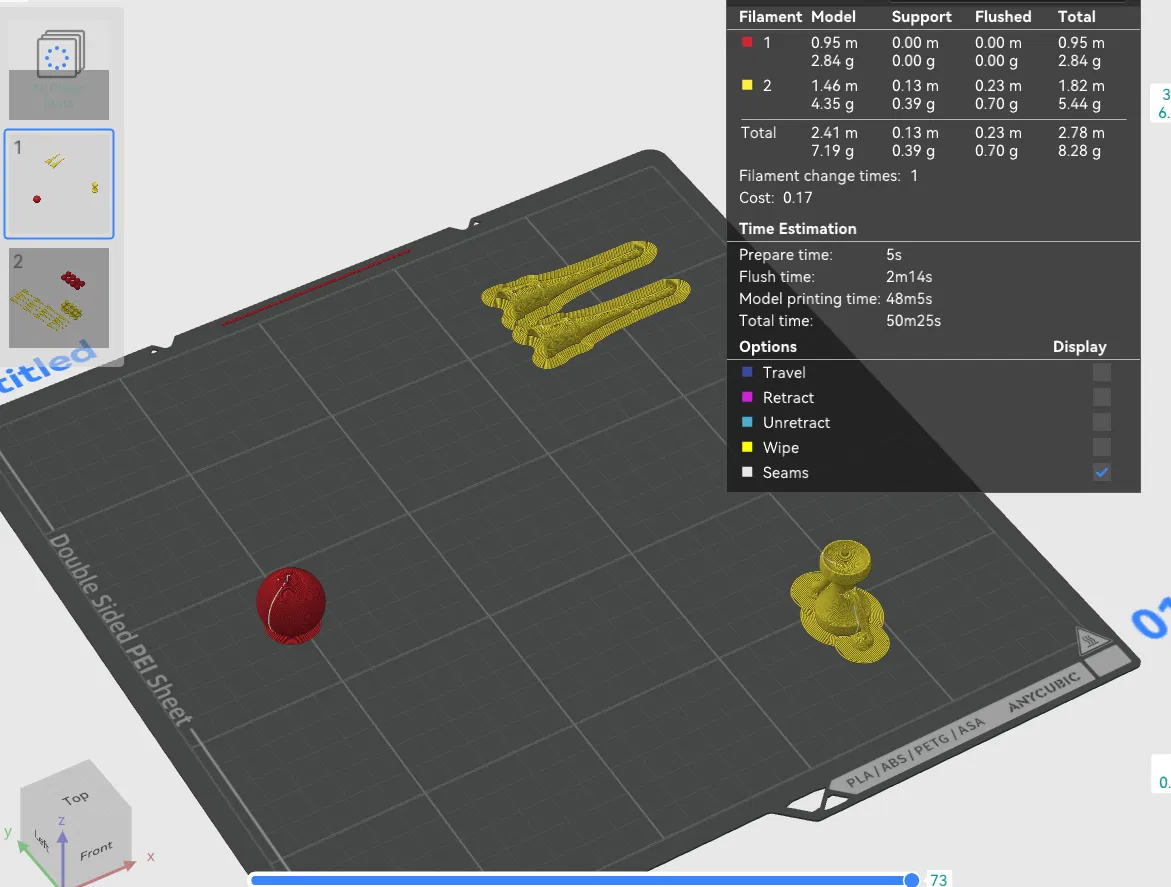Image resolution: width=1171 pixels, height=887 pixels.
Task: Open plate 1 thumbnail
Action: 59,184
